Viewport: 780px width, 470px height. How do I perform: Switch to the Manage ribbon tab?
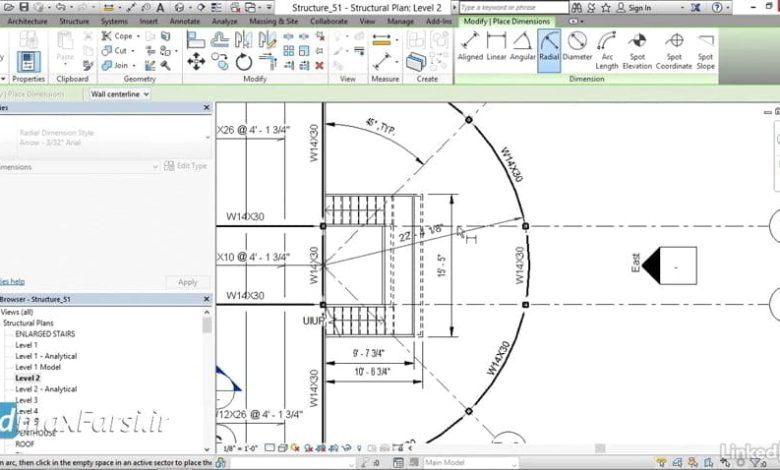400,21
